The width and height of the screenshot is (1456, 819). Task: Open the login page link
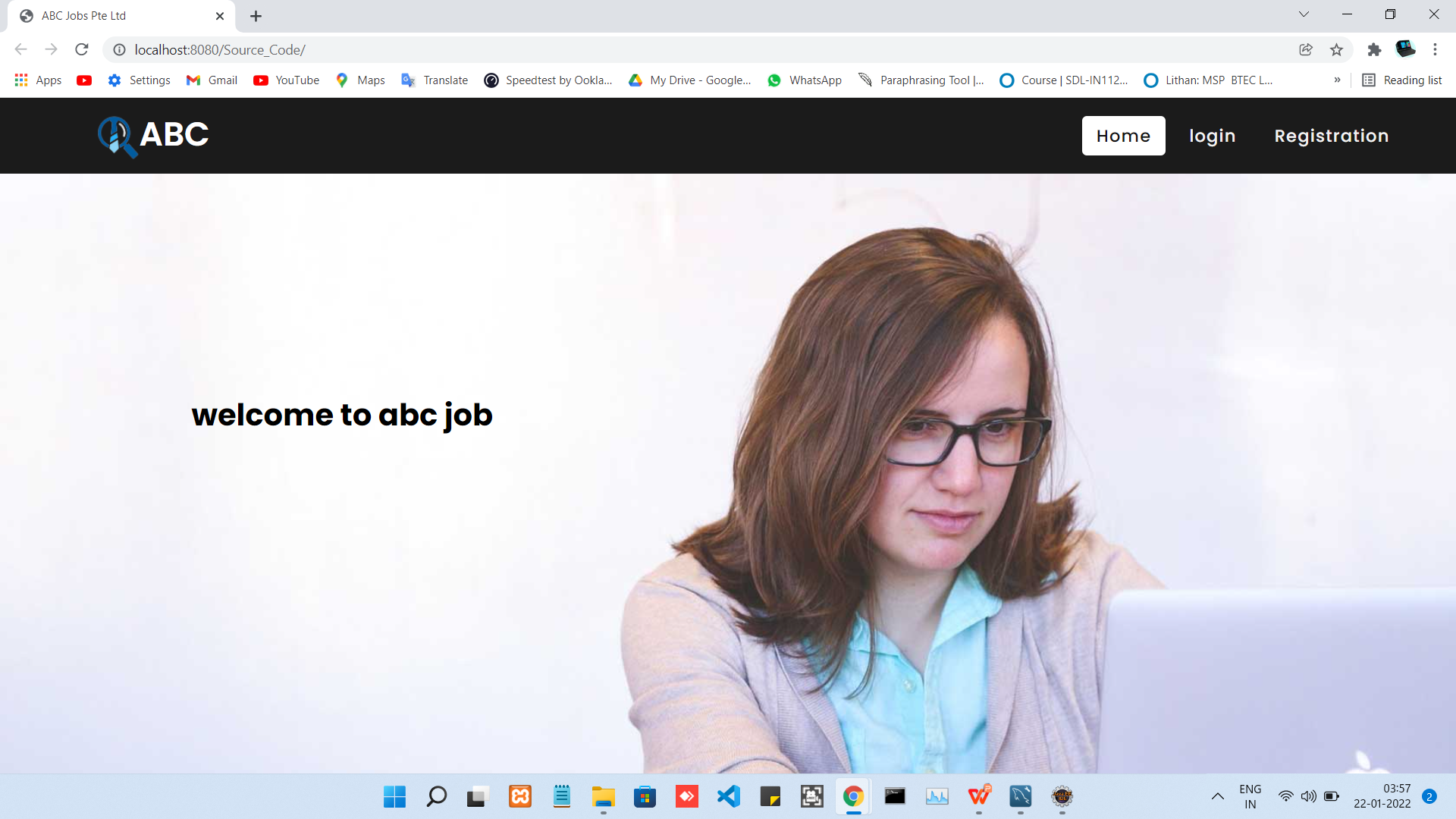[1212, 136]
